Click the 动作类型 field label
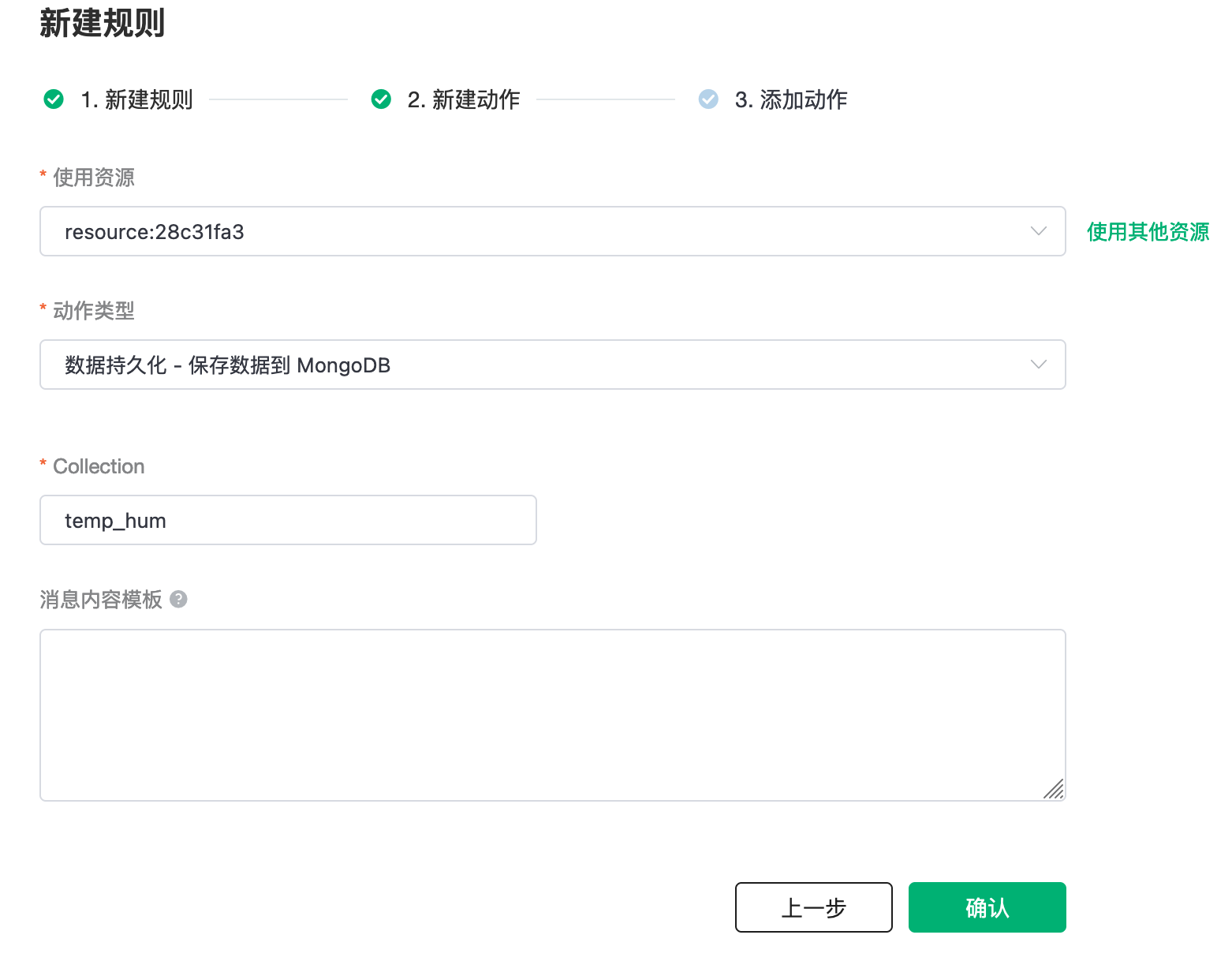Image resolution: width=1232 pixels, height=961 pixels. [x=94, y=311]
